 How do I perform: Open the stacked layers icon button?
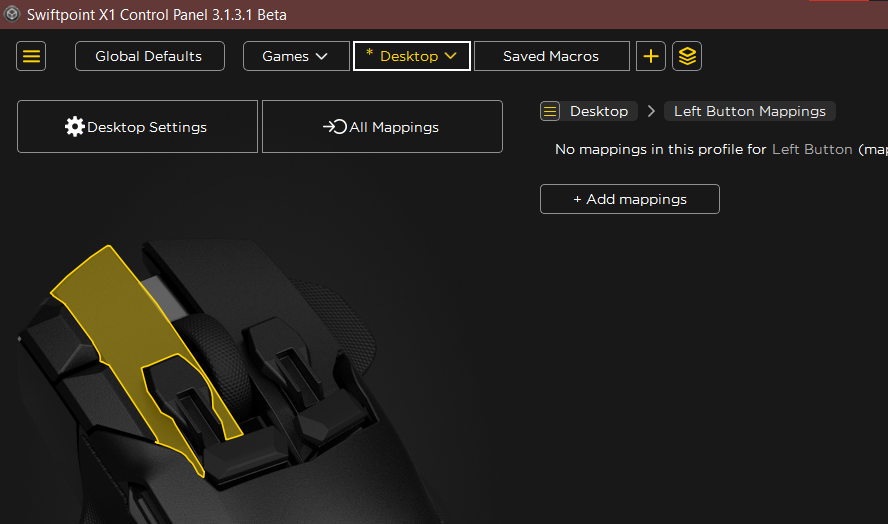coord(687,56)
